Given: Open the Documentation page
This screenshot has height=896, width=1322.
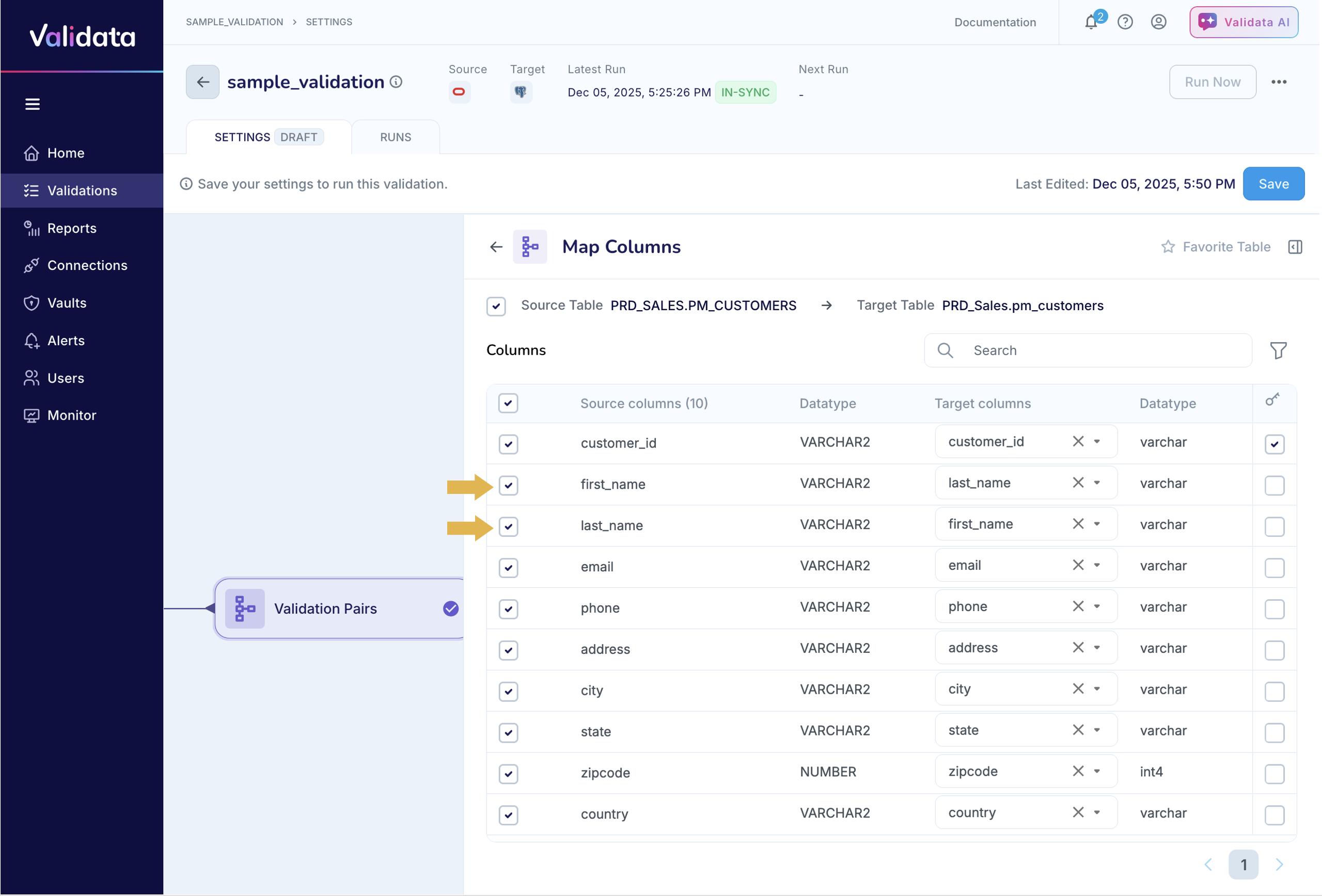Looking at the screenshot, I should pos(995,22).
